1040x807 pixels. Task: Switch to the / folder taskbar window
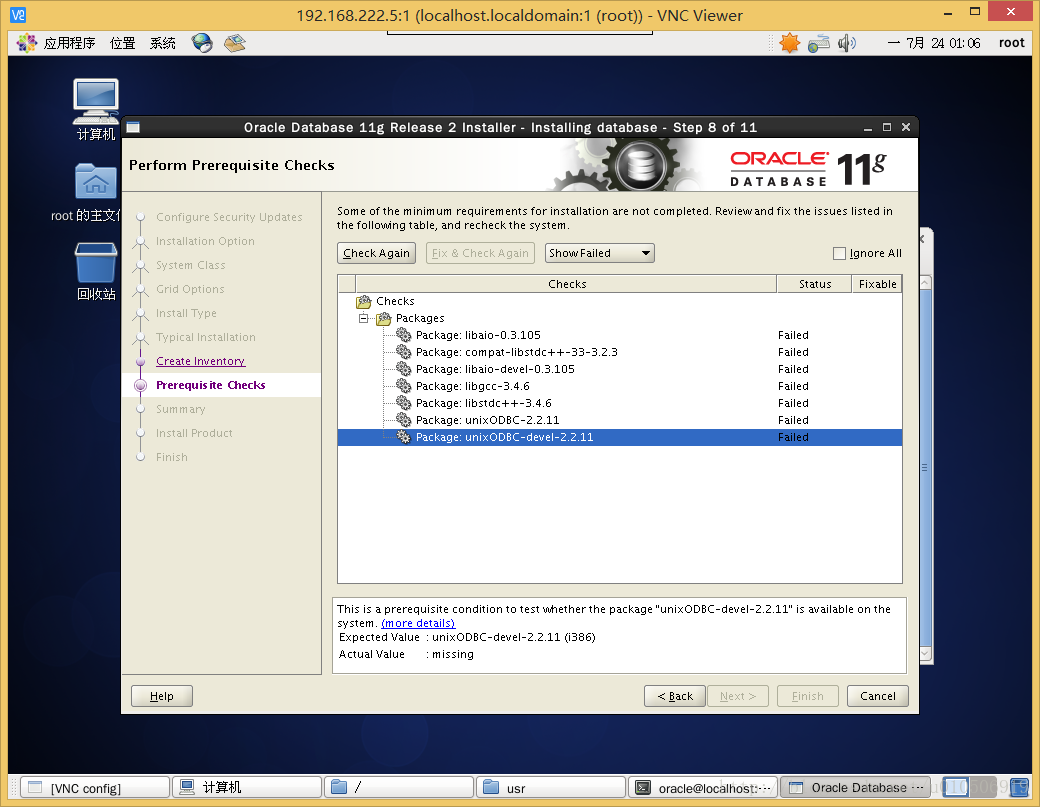(399, 788)
